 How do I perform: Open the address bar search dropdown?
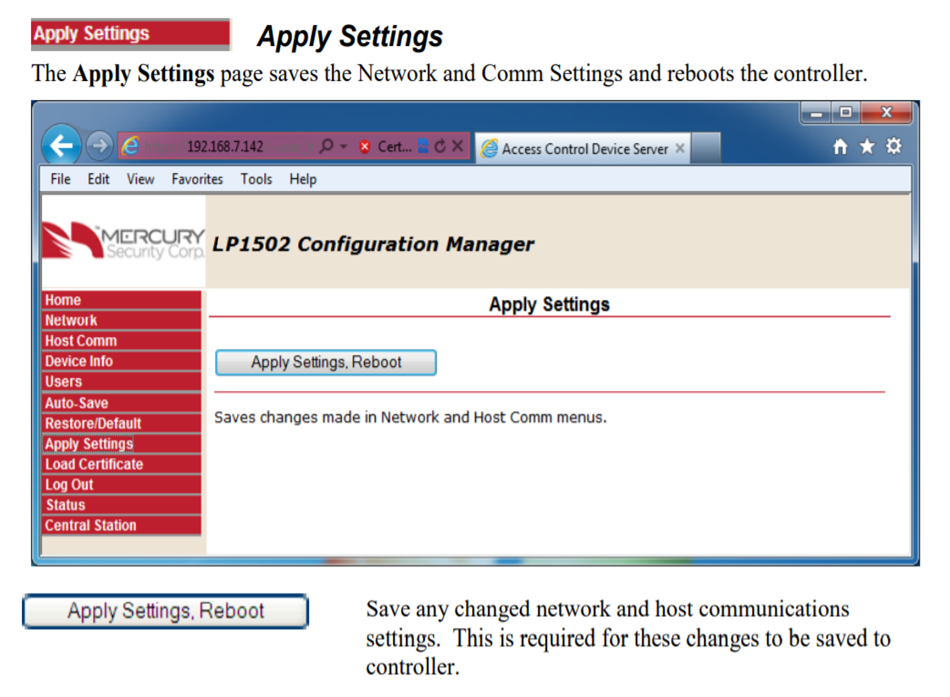pos(344,145)
